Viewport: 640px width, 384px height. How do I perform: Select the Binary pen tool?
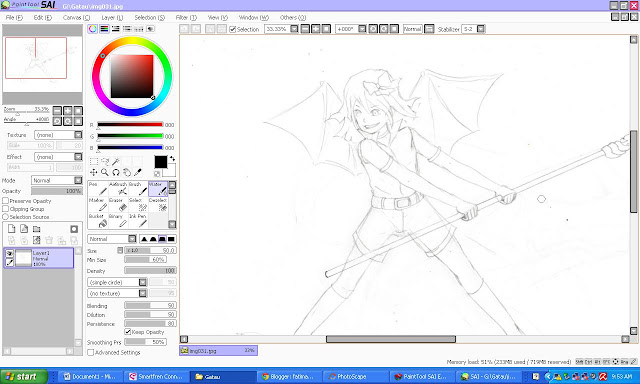pyautogui.click(x=118, y=220)
